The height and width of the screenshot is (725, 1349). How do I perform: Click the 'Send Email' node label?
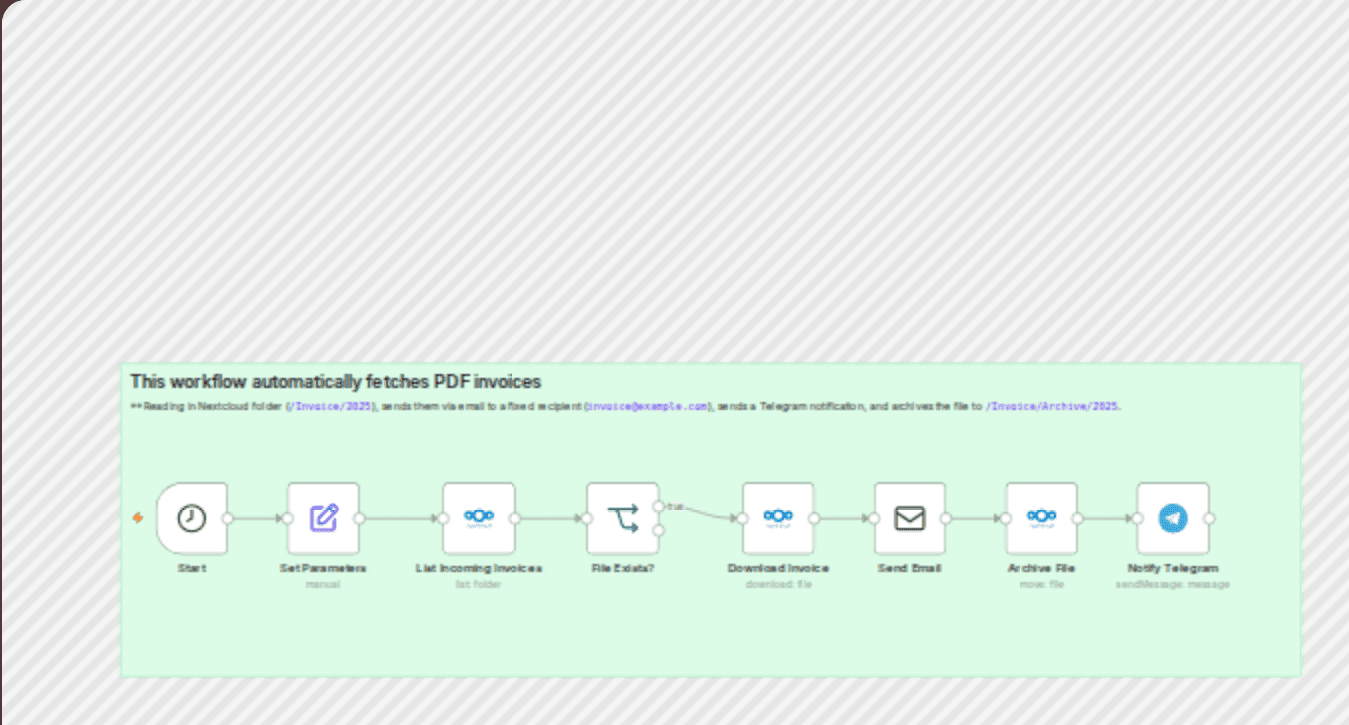pyautogui.click(x=910, y=568)
